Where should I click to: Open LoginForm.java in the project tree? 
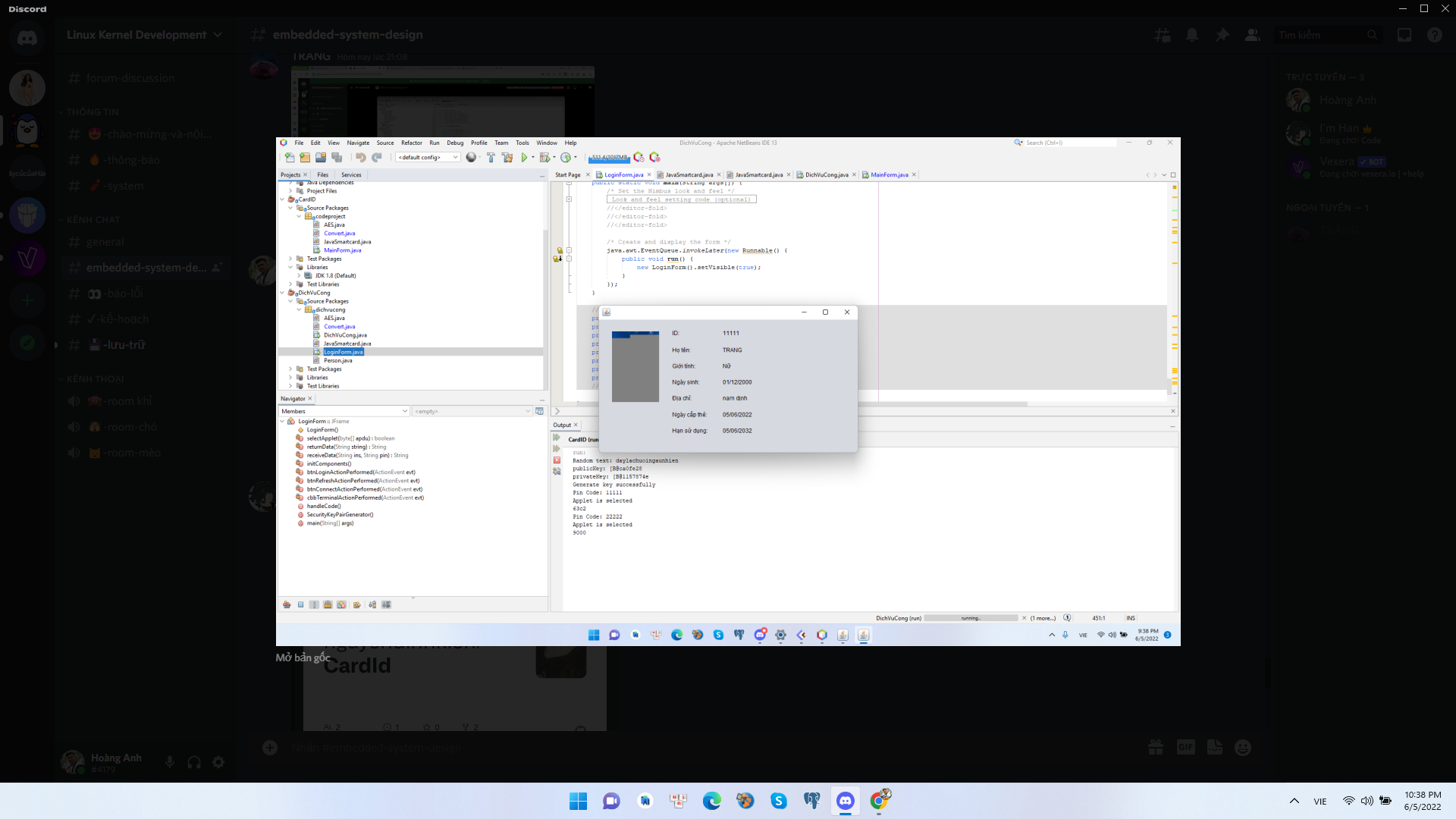pyautogui.click(x=343, y=352)
